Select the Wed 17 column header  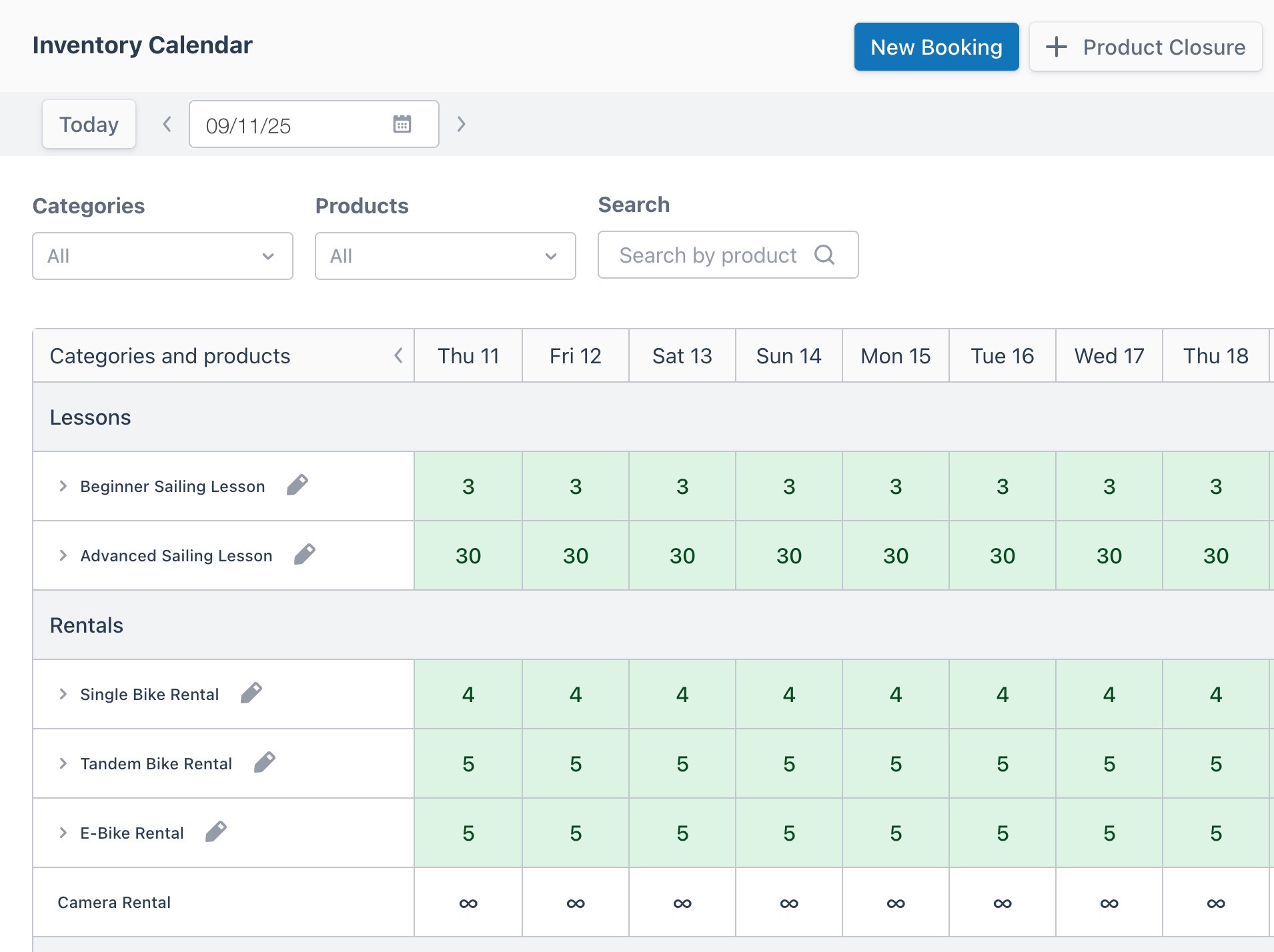click(1109, 355)
